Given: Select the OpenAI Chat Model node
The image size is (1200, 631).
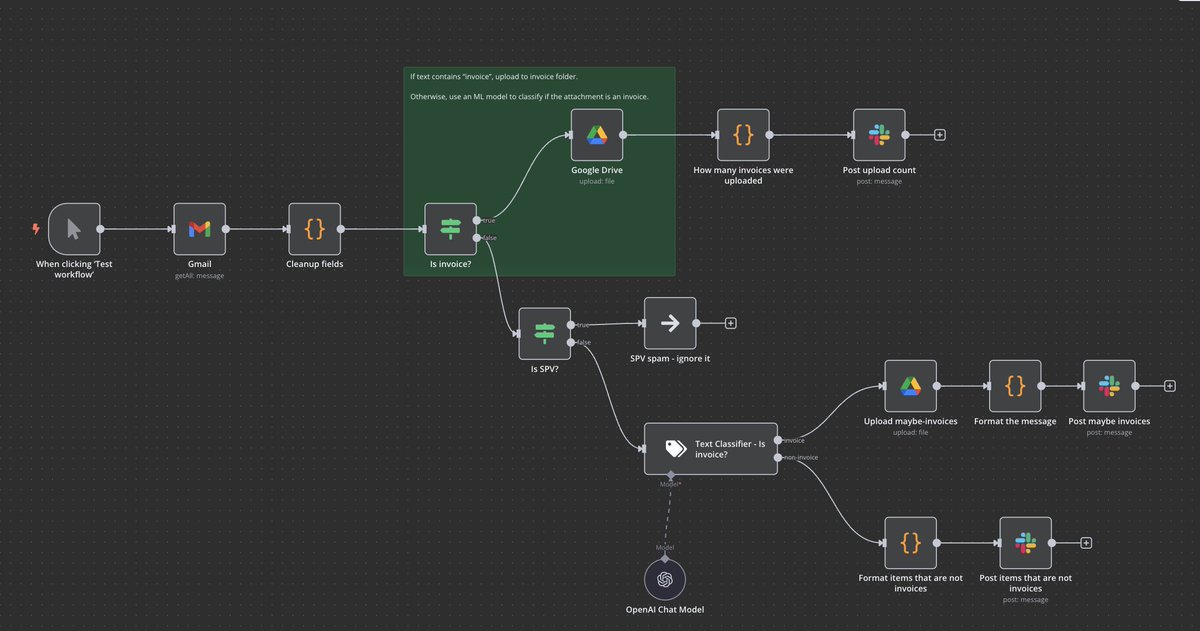Looking at the screenshot, I should tap(664, 578).
